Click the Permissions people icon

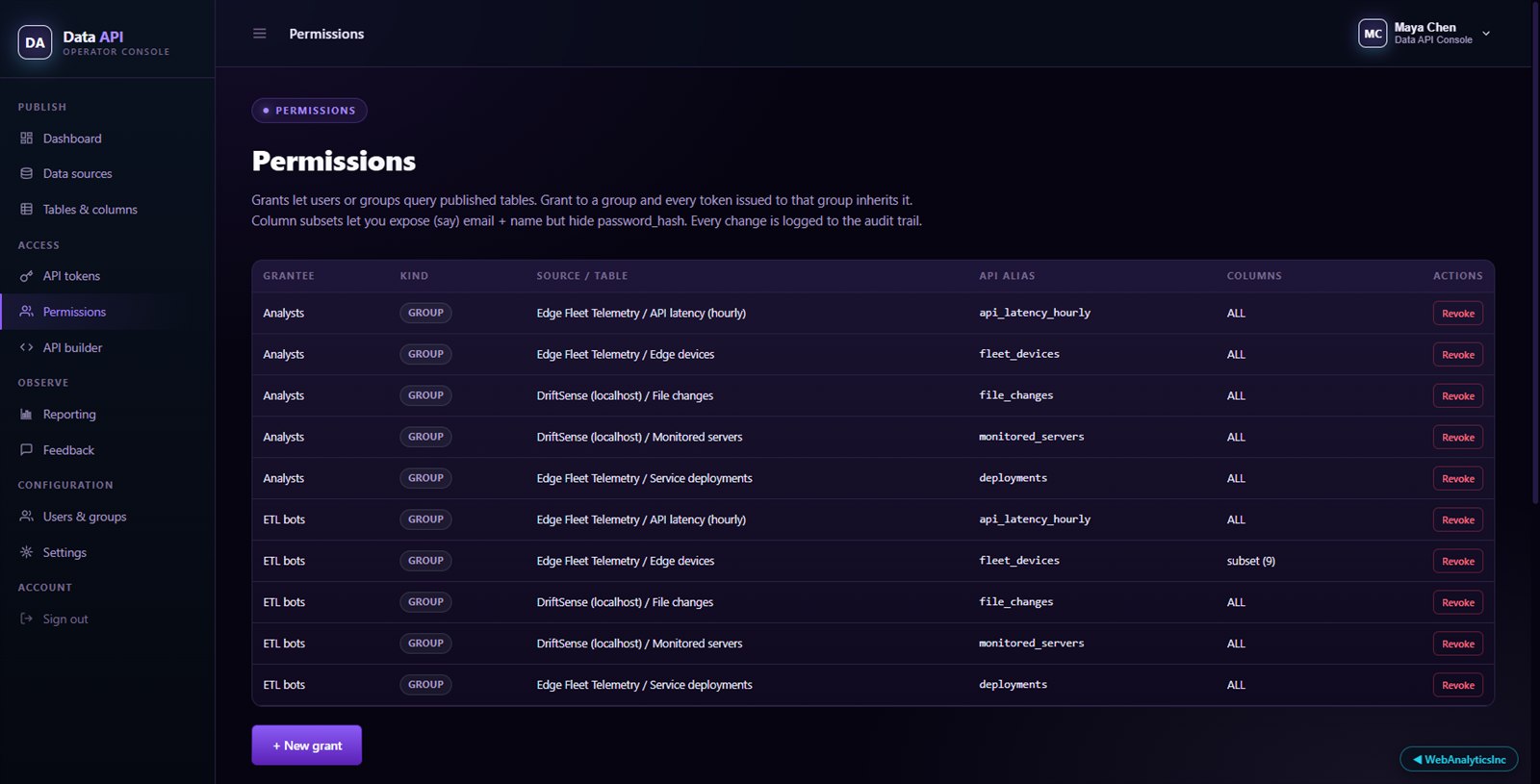tap(26, 312)
